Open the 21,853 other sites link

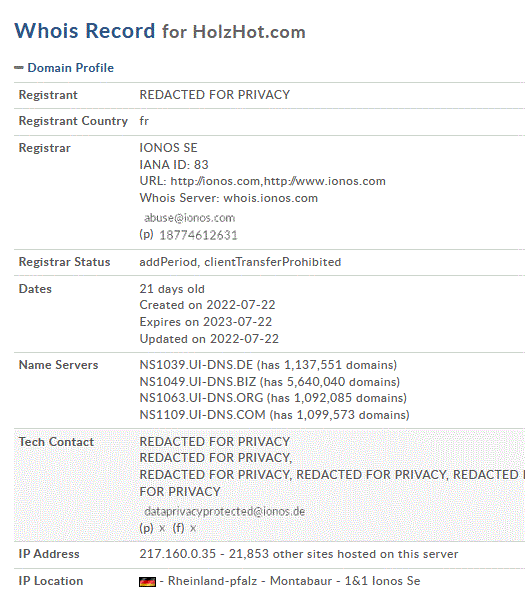[x=248, y=554]
